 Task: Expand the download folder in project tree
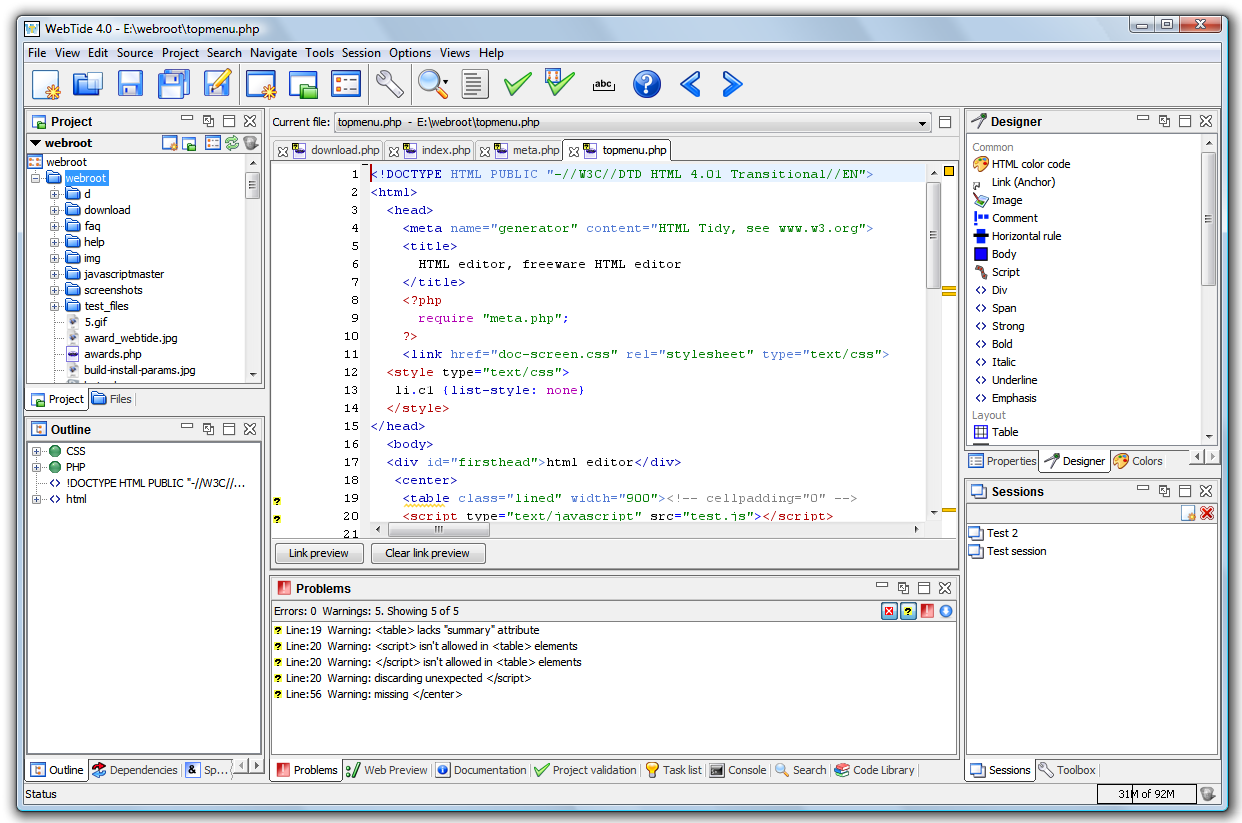pos(55,210)
